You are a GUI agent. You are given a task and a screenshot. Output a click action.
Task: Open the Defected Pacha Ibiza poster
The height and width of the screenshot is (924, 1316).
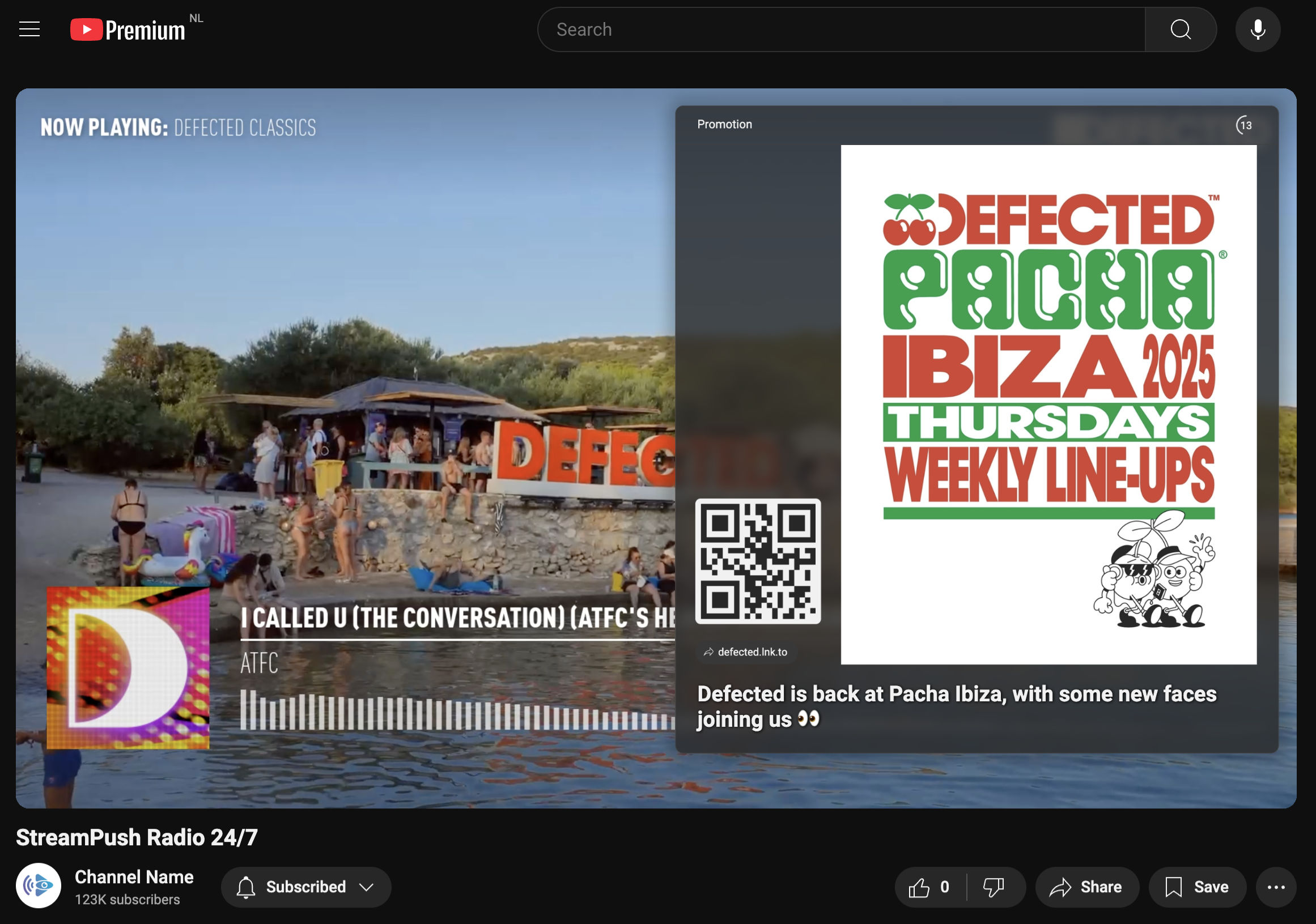(1048, 404)
